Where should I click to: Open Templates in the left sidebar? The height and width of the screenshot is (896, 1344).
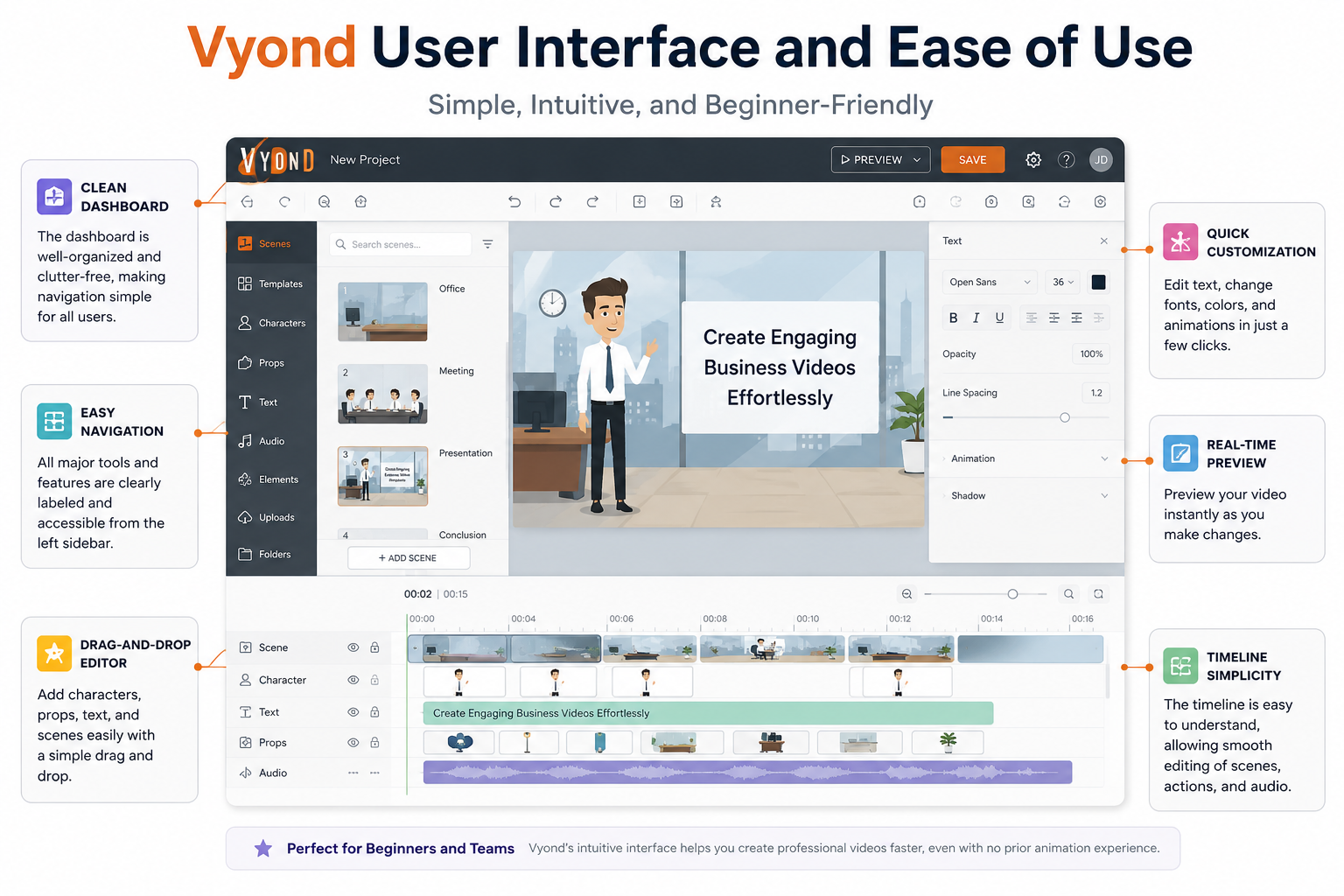click(271, 283)
